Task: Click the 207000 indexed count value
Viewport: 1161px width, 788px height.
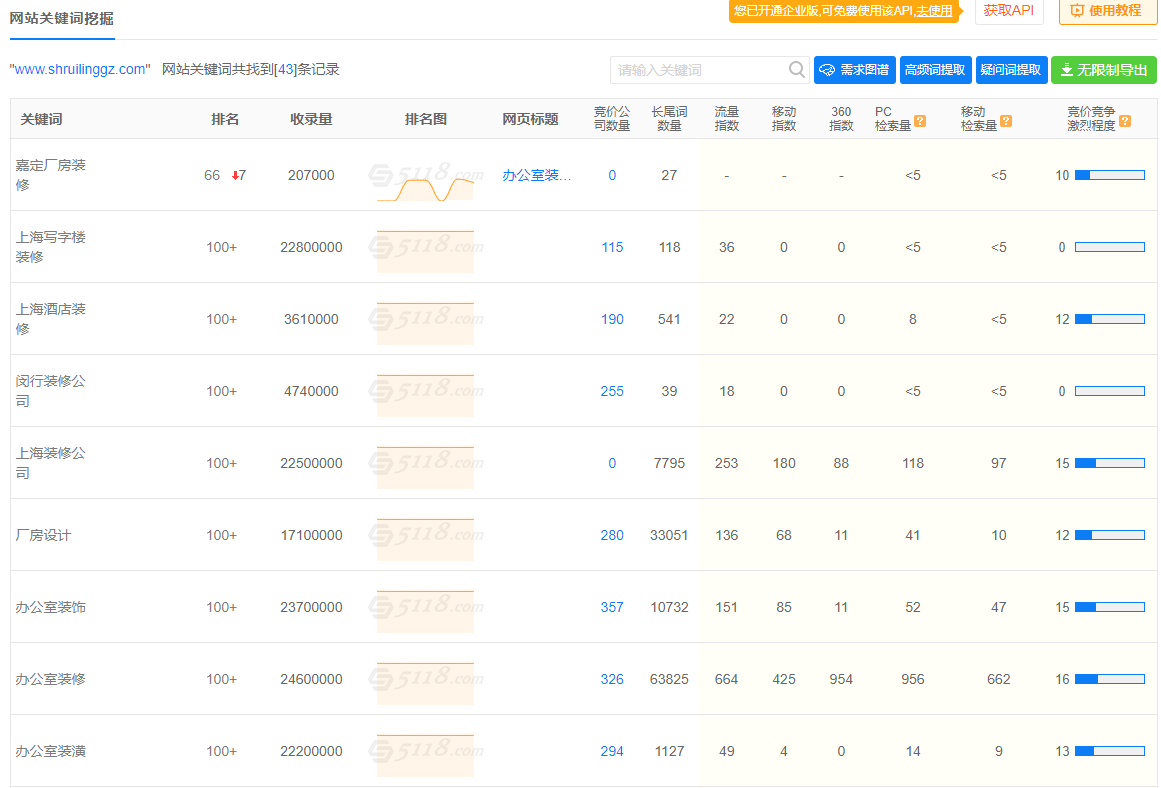Action: coord(311,176)
